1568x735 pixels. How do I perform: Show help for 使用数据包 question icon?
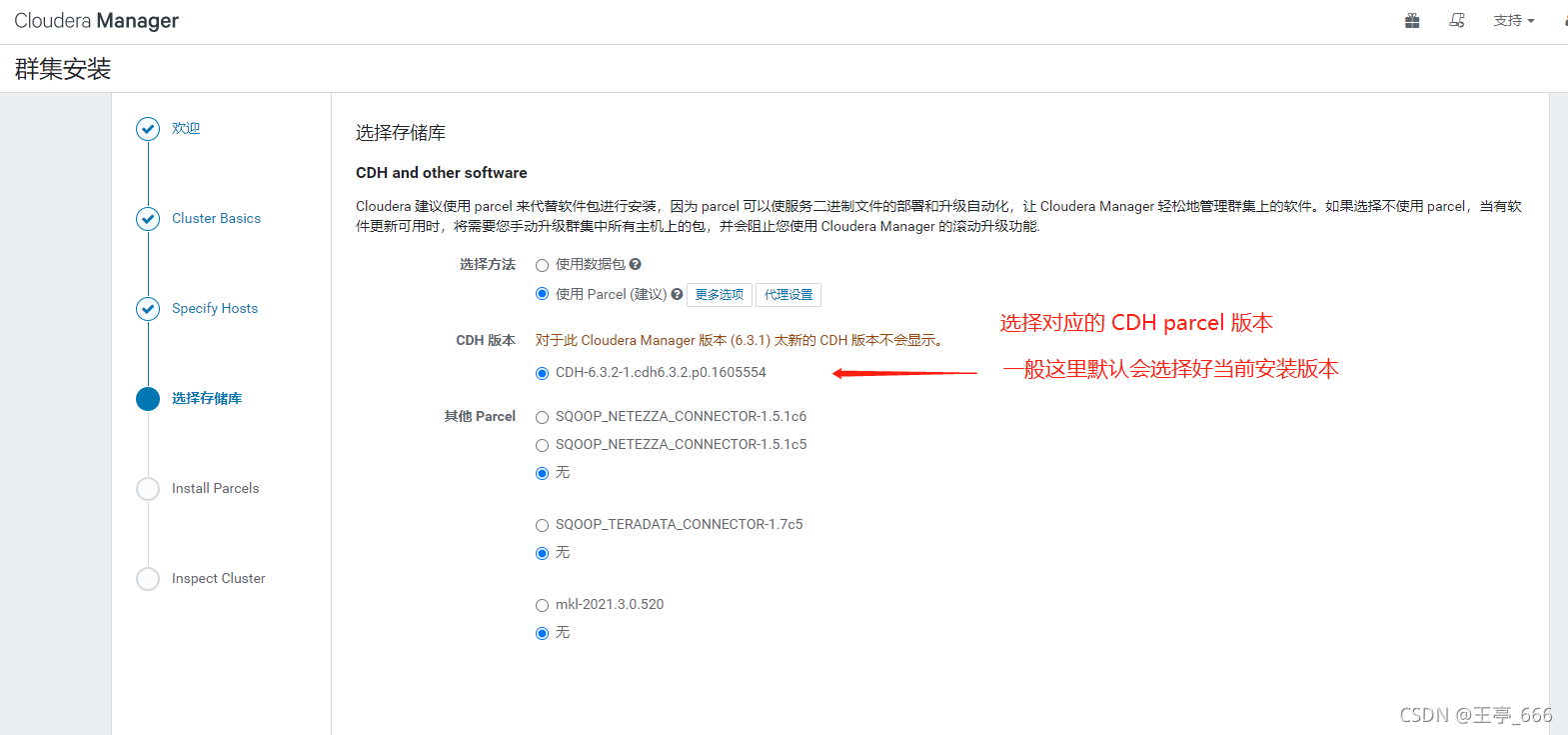[x=636, y=264]
